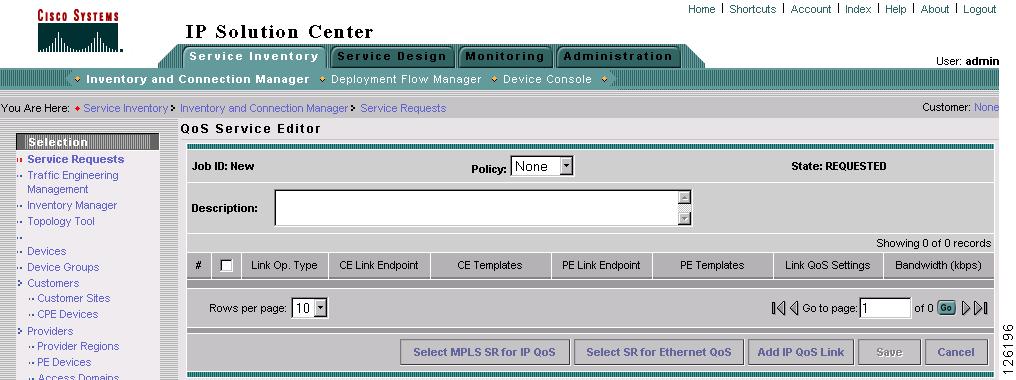Go to previous page arrow icon
1016x380 pixels.
(794, 308)
